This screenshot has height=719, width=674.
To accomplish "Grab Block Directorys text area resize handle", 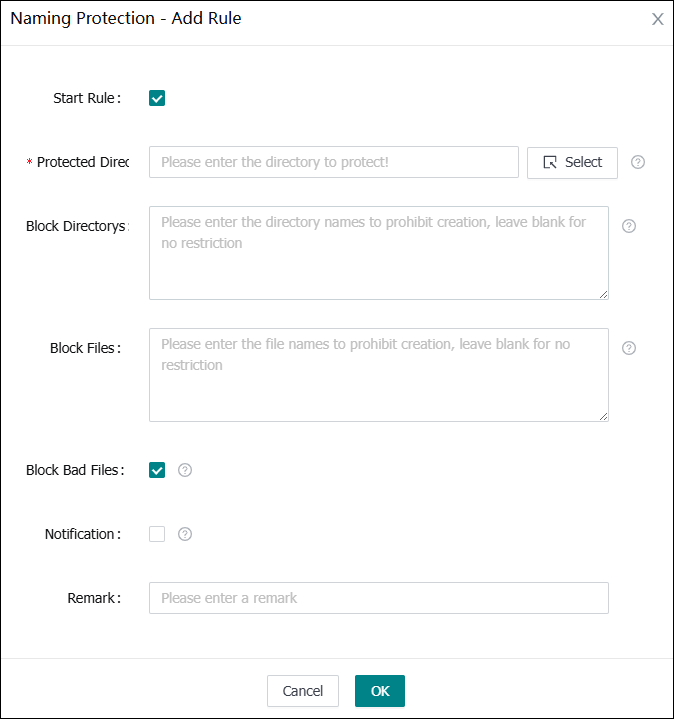I will click(x=603, y=294).
